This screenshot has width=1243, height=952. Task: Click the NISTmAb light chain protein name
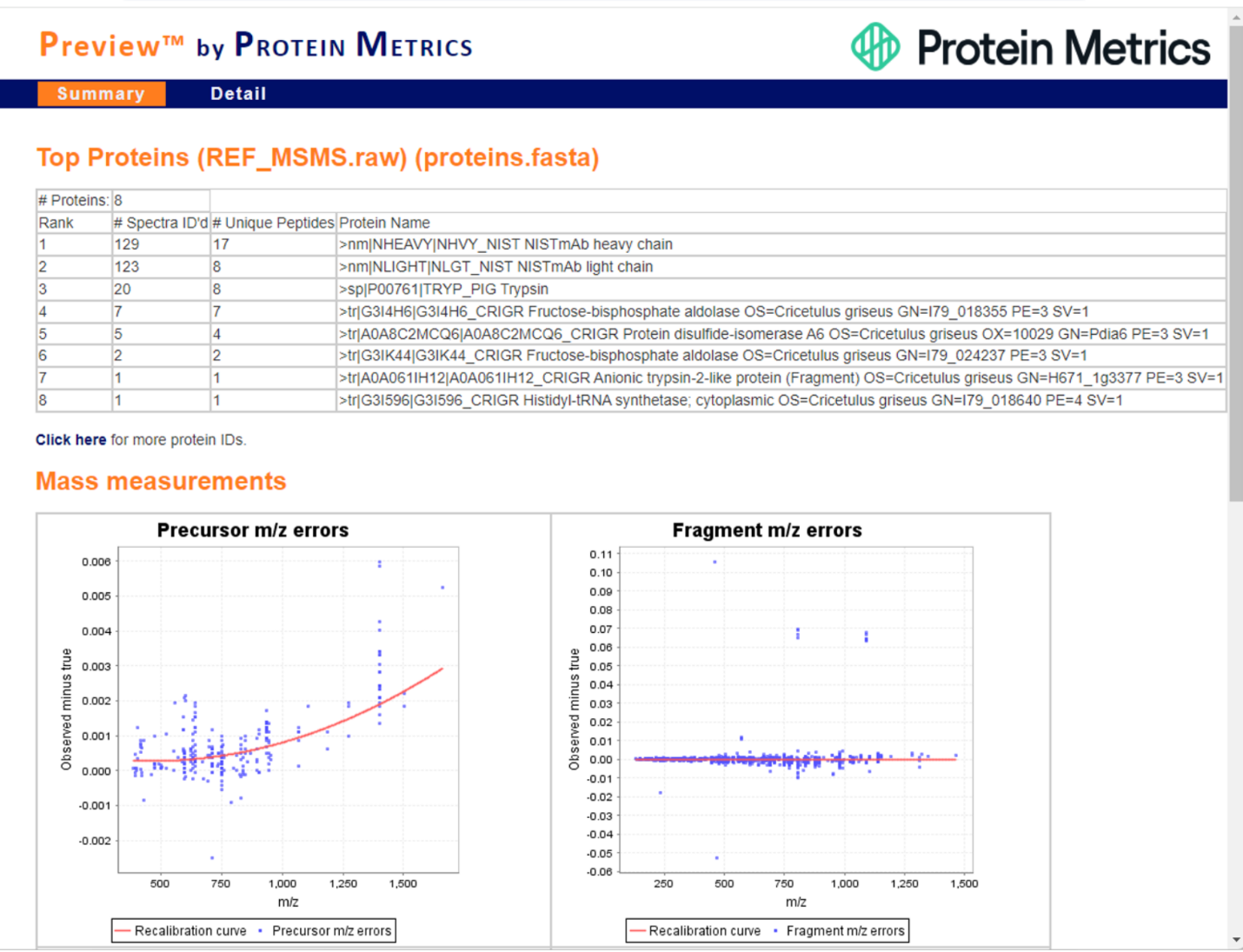coord(496,267)
